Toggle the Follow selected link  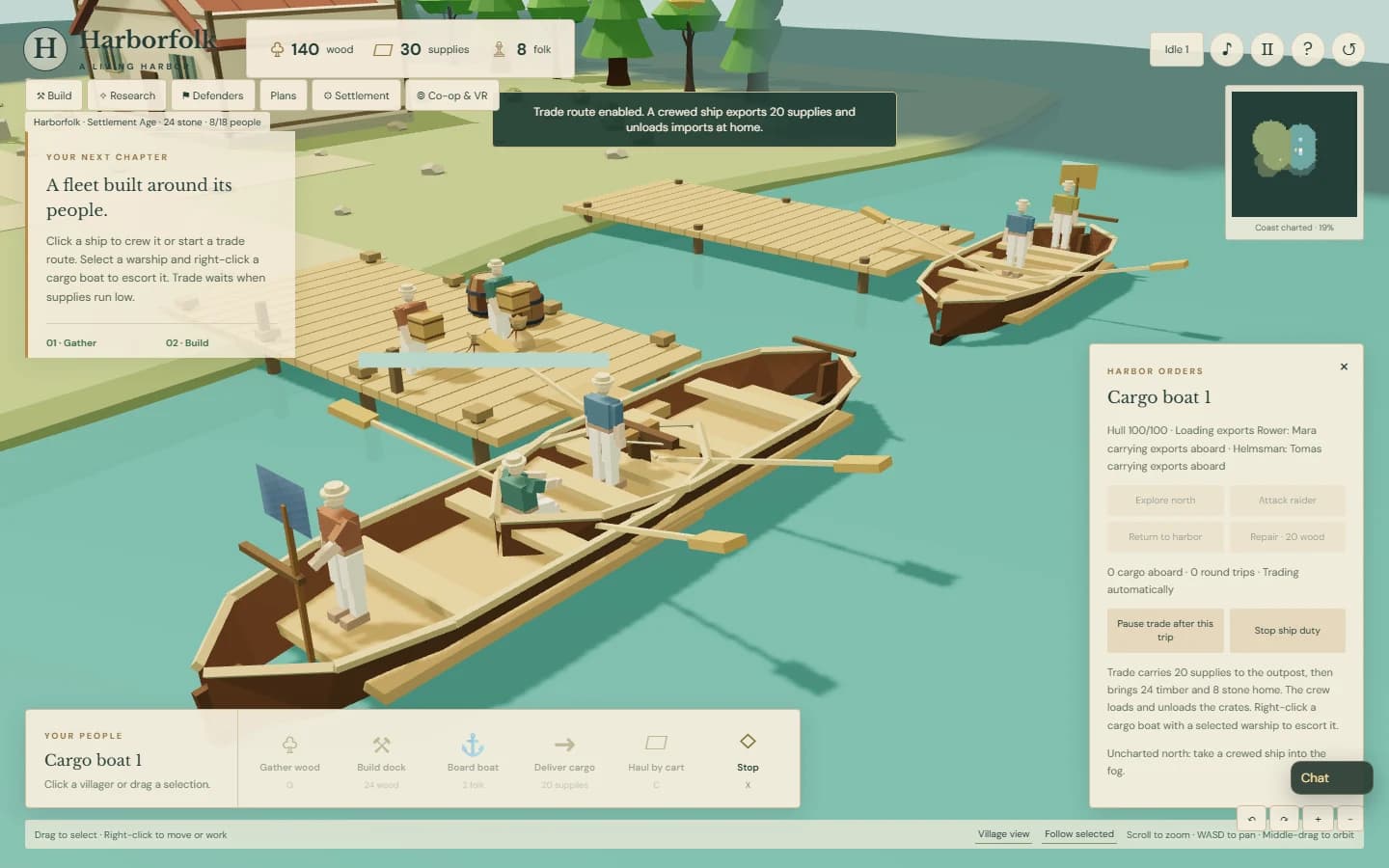click(x=1078, y=834)
